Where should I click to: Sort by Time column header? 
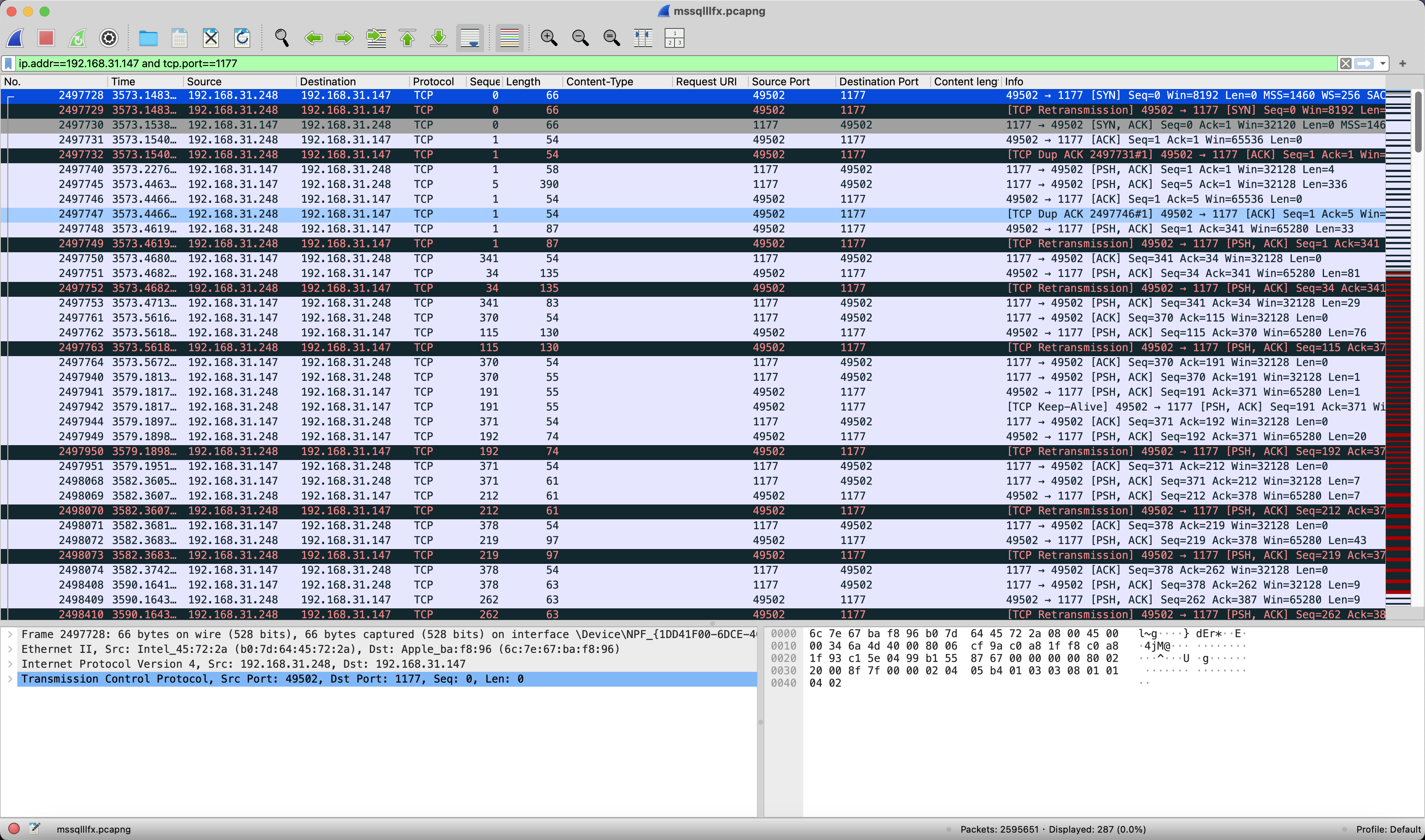coord(146,82)
